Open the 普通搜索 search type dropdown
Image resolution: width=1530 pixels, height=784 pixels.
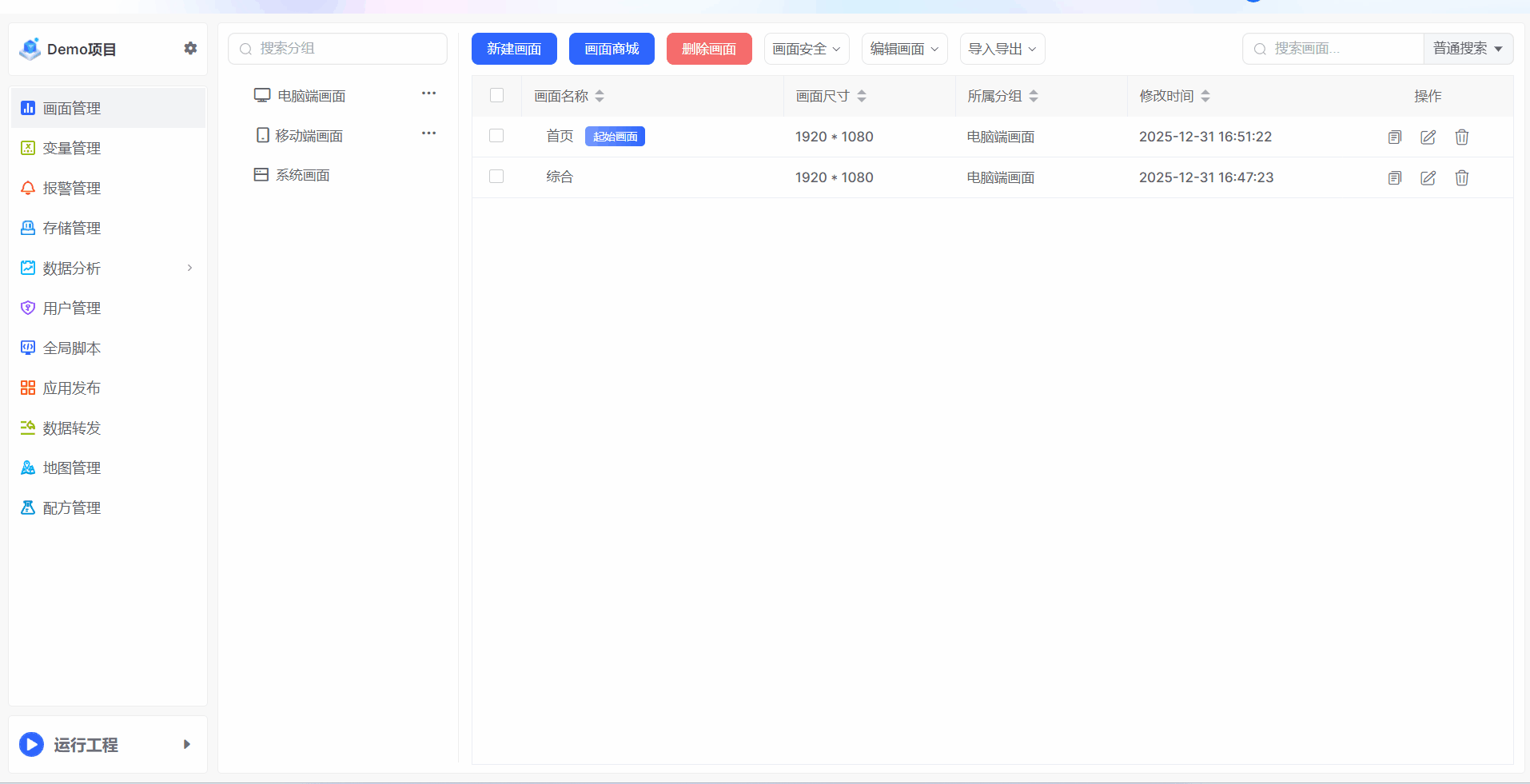[1468, 49]
